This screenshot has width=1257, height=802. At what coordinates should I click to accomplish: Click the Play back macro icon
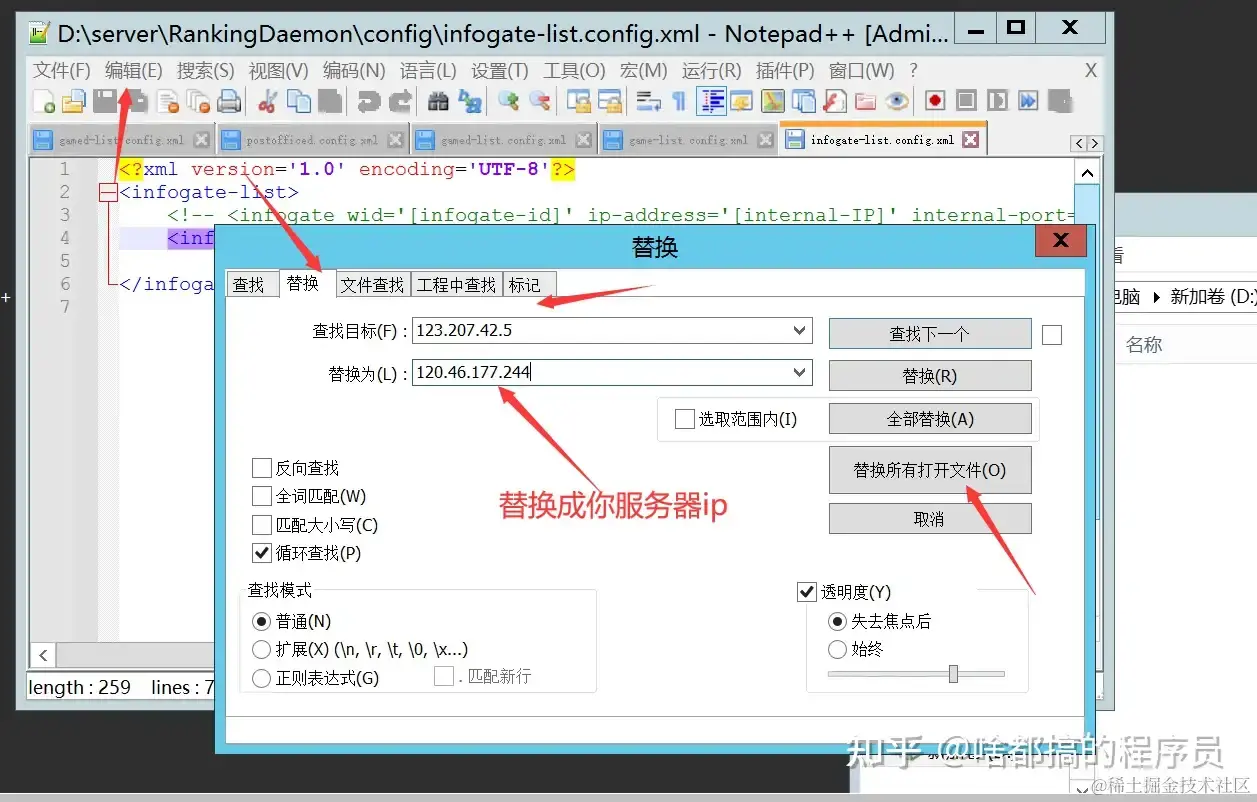[x=997, y=101]
